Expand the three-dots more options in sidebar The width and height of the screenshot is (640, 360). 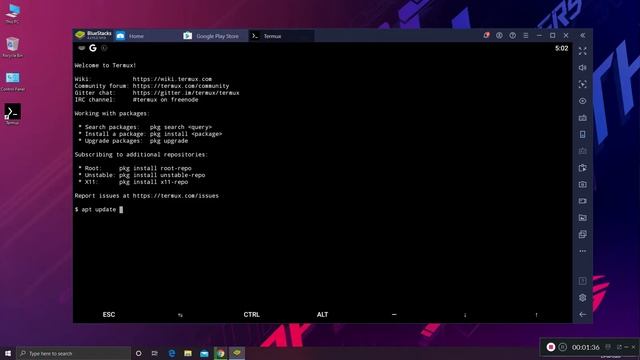coord(582,251)
